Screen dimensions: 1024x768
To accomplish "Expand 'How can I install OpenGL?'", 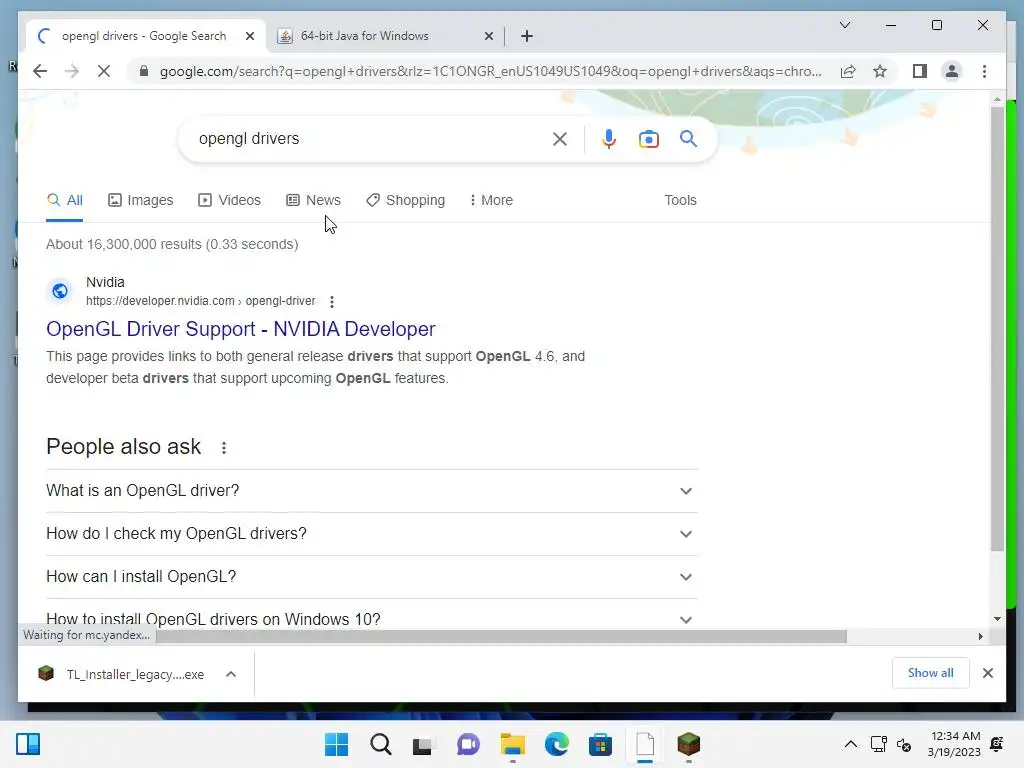I will point(372,577).
